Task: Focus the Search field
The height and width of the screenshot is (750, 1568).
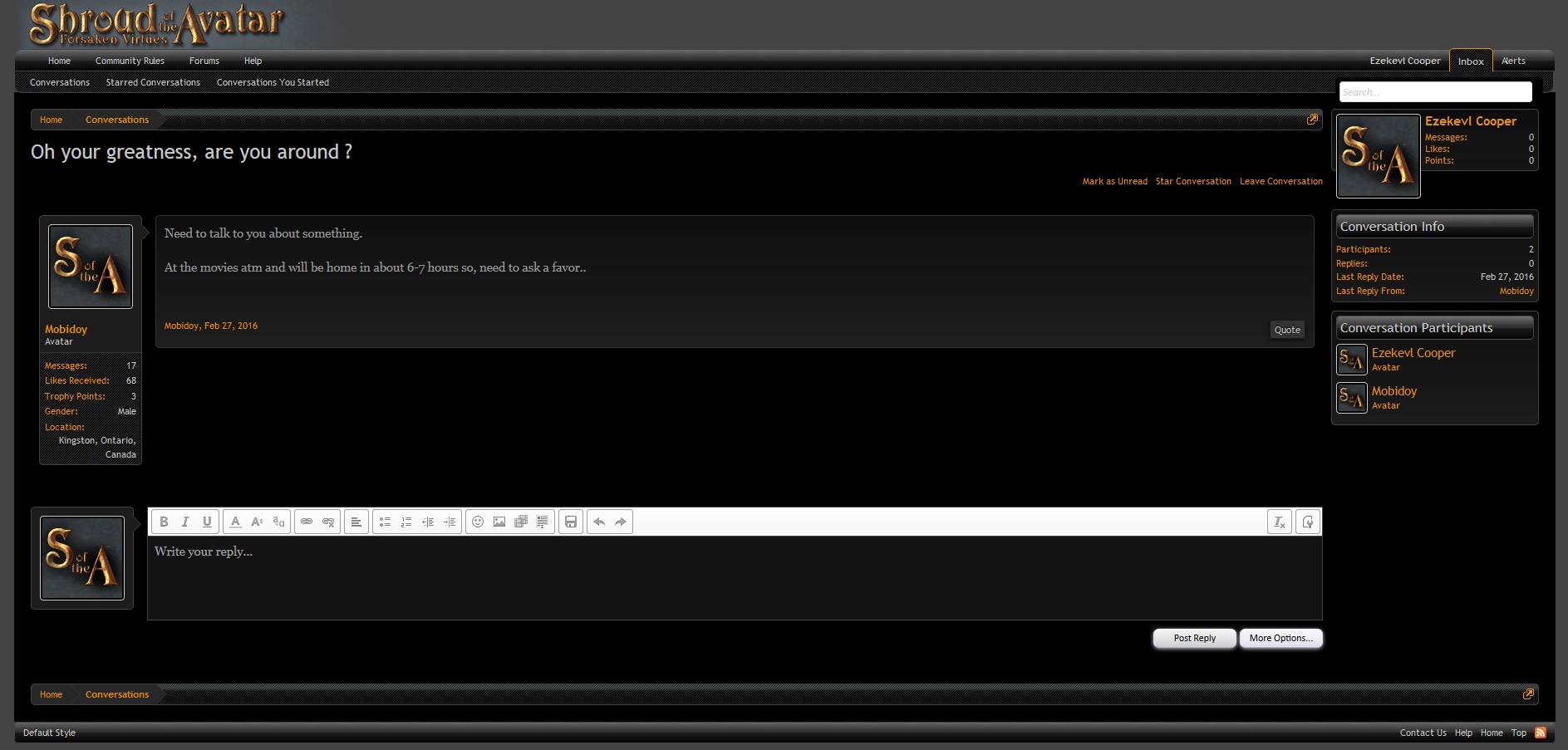Action: [x=1435, y=92]
